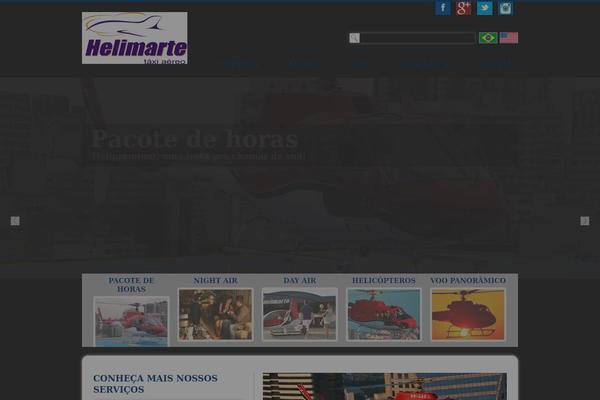
Task: Click the Voo Panorâmico sunset thumbnail
Action: coord(468,314)
